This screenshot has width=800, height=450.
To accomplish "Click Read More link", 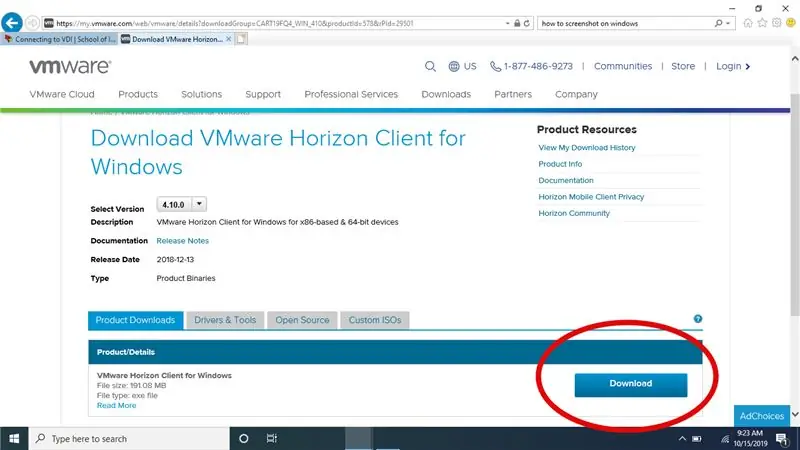I will pos(116,405).
